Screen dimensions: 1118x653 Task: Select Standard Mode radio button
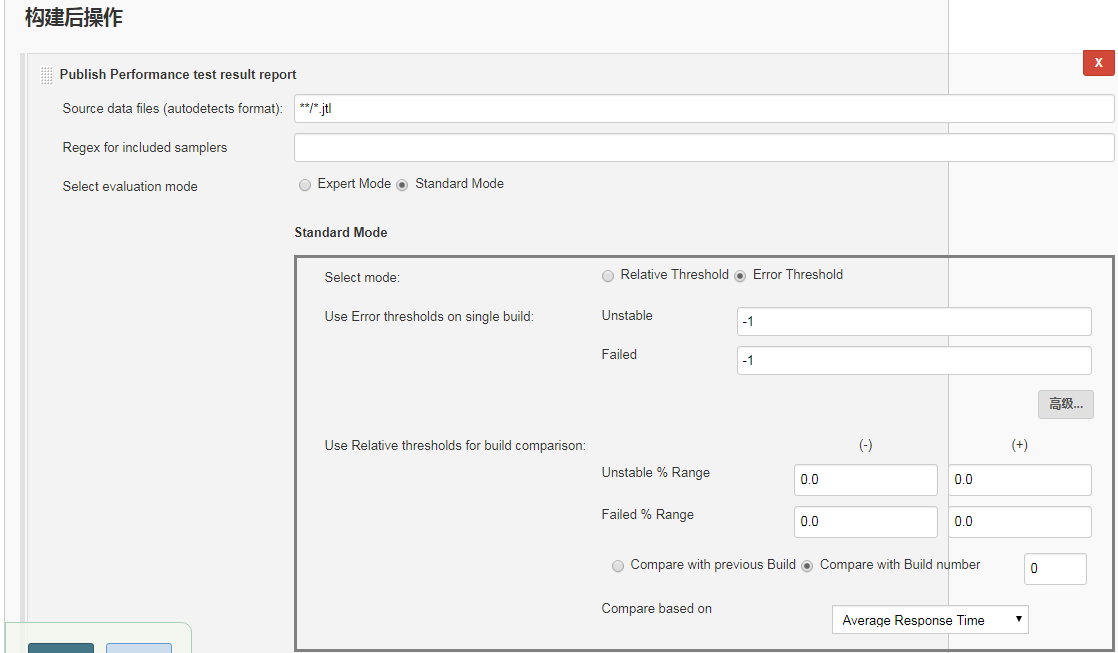coord(402,185)
